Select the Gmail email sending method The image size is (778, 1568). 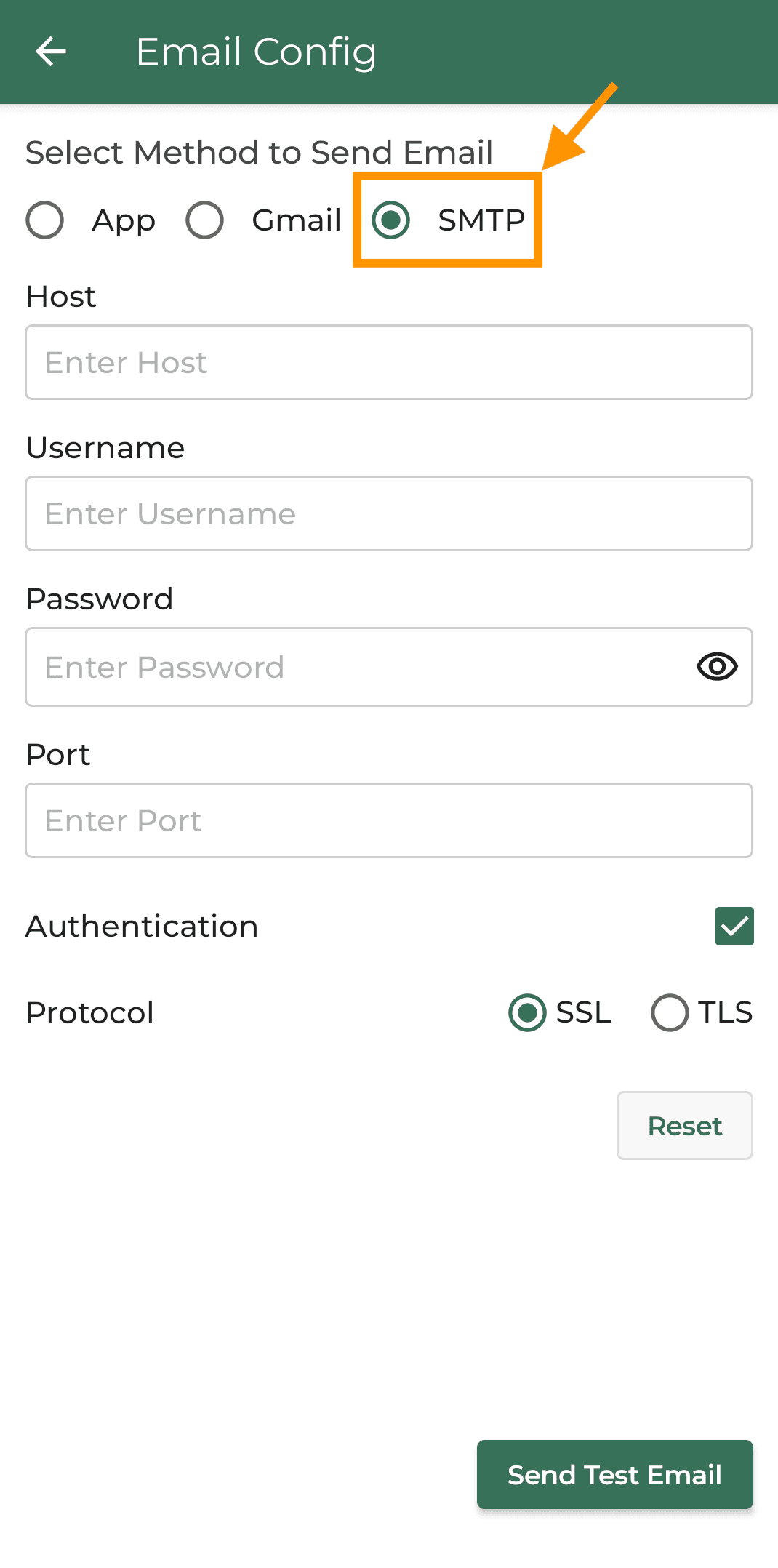tap(204, 220)
